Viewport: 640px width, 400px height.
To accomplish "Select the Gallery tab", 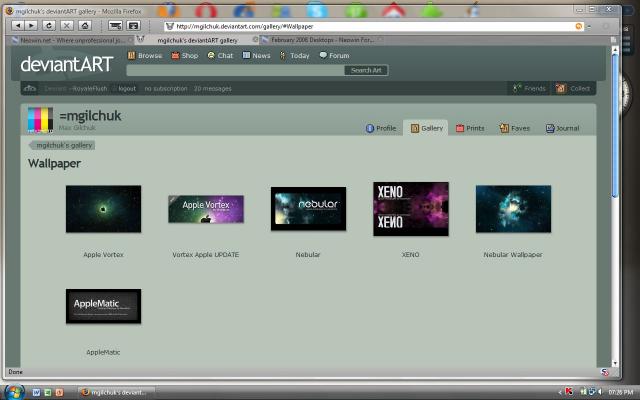I will (426, 128).
